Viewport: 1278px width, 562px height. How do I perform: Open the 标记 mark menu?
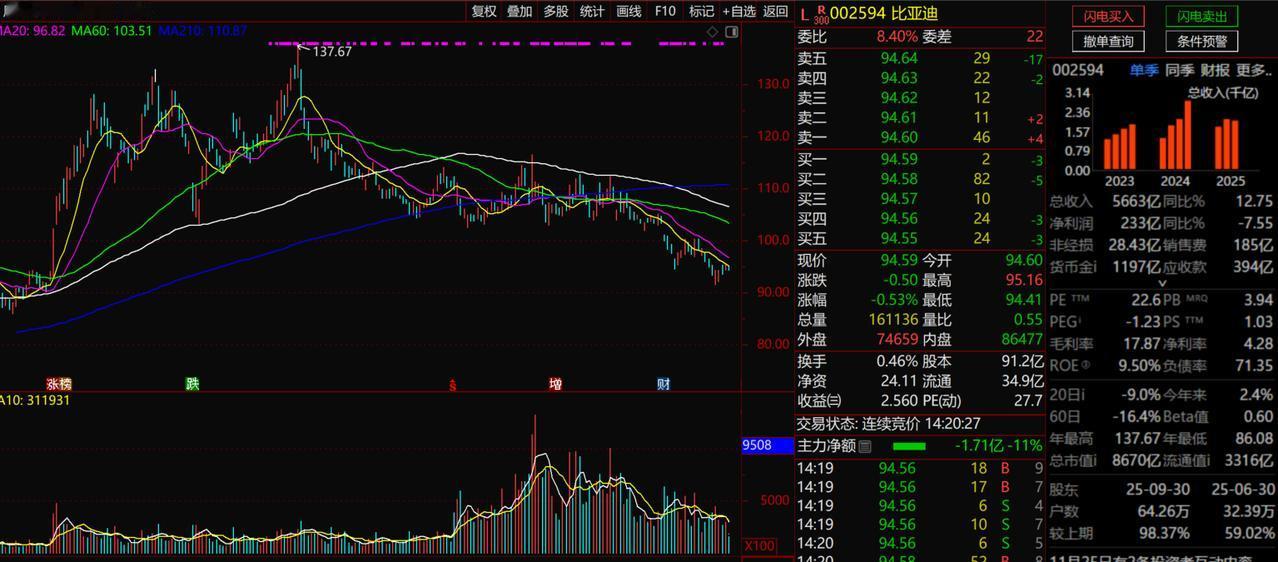click(x=702, y=11)
